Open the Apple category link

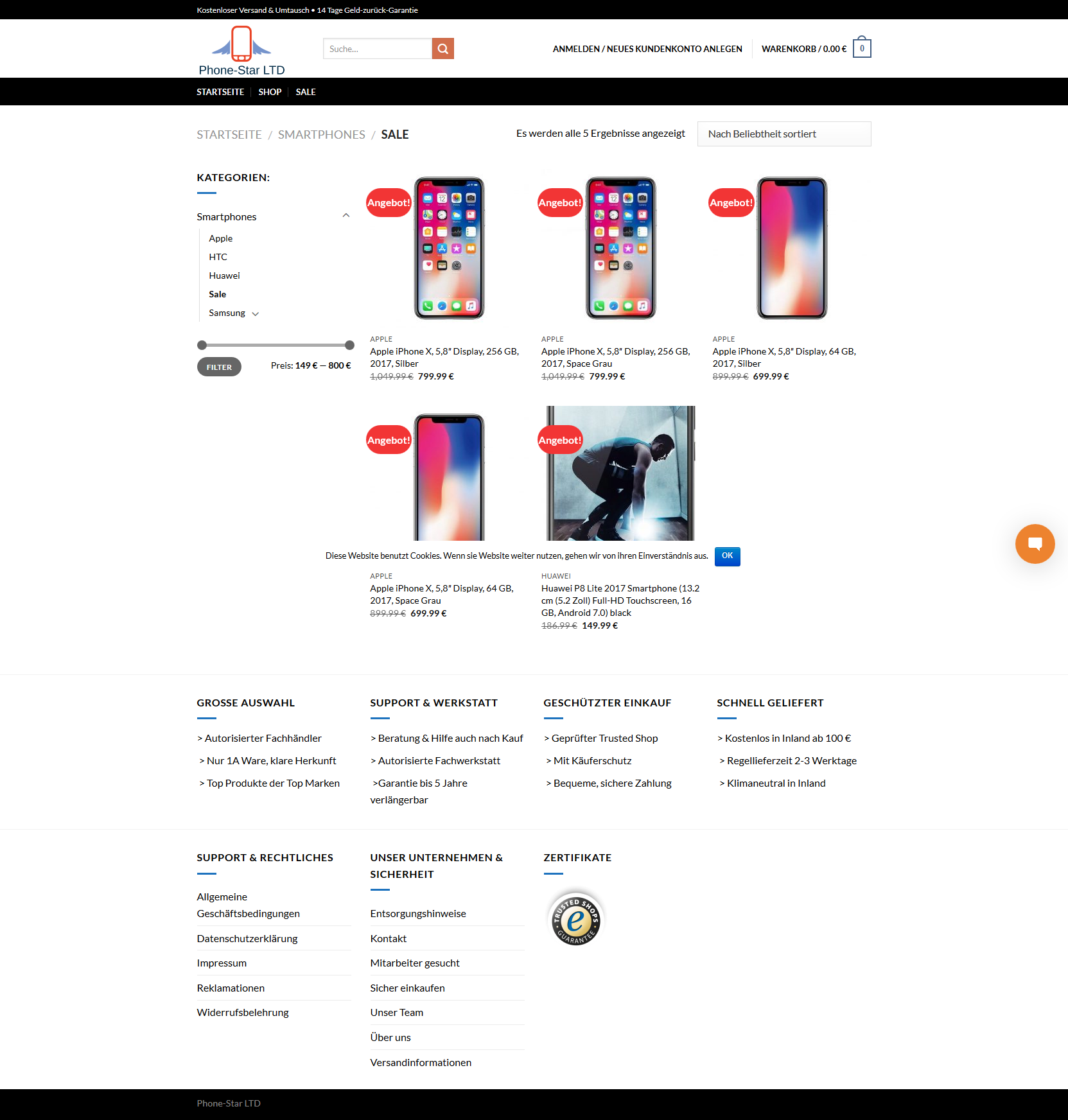click(220, 238)
